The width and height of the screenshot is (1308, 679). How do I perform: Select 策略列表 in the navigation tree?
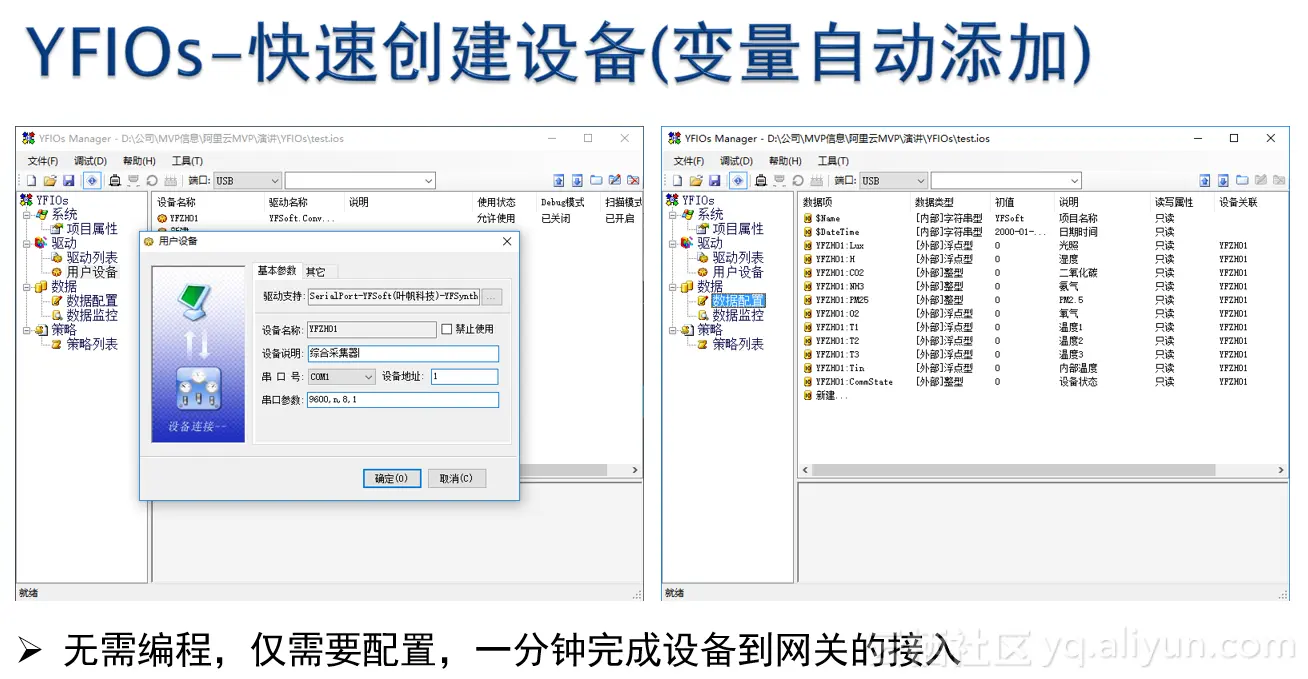click(x=83, y=344)
